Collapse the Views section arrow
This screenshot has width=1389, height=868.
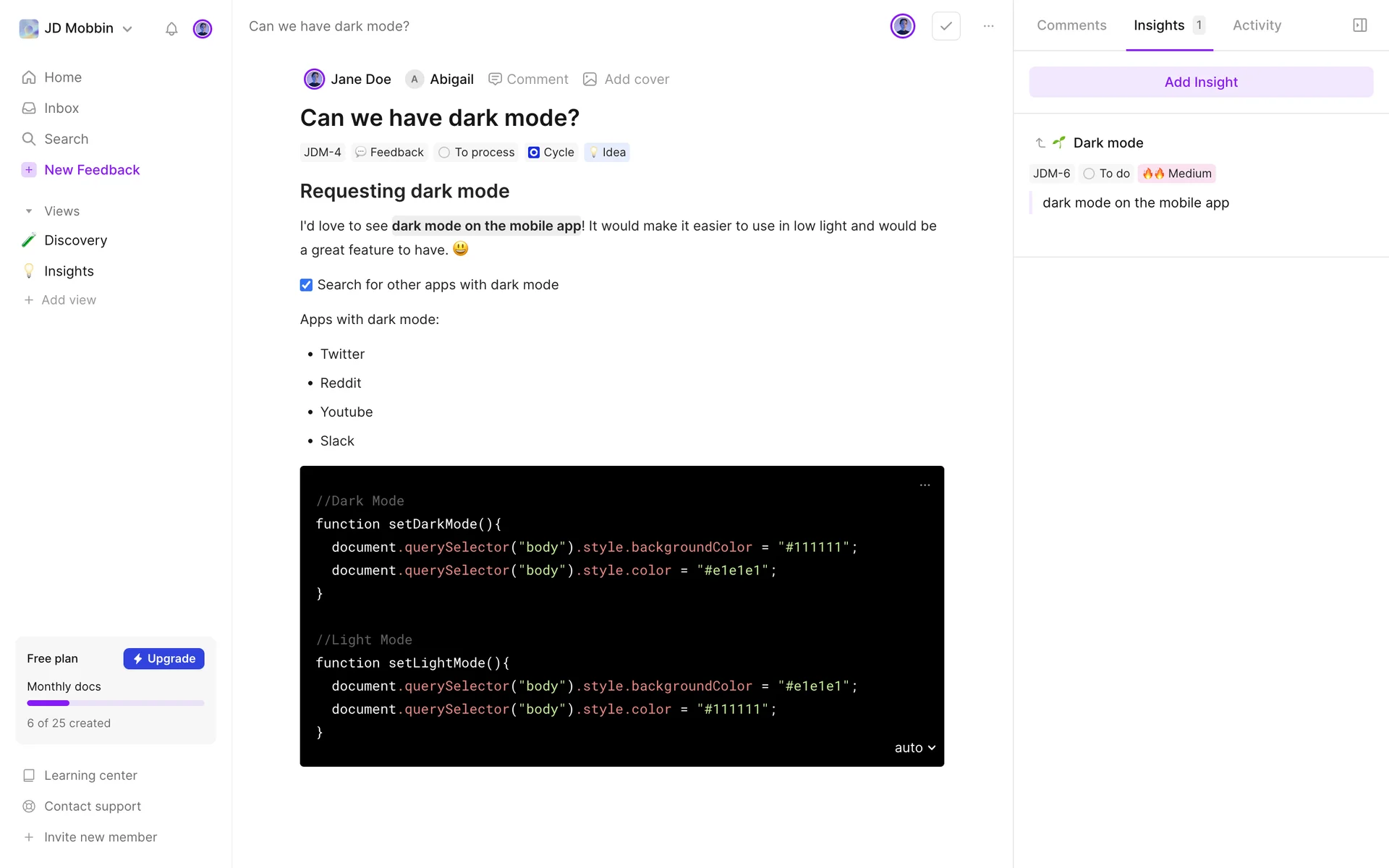29,211
